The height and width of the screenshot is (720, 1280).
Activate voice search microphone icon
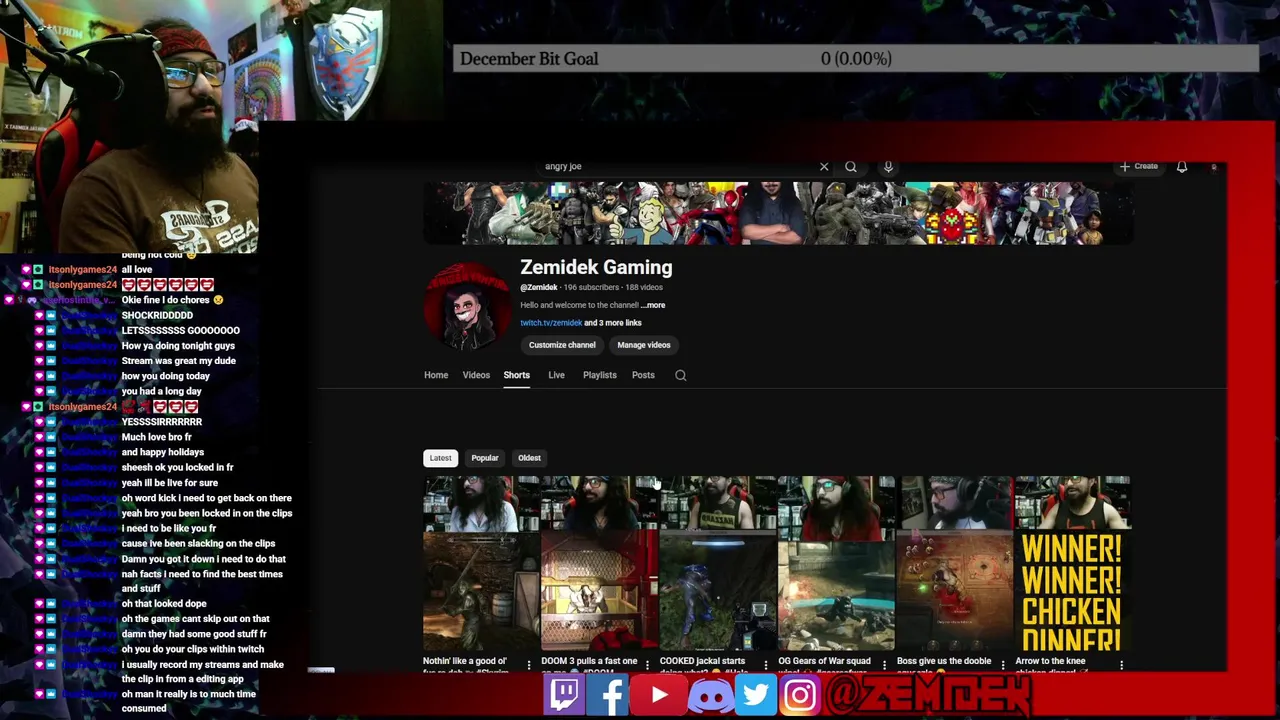[x=888, y=166]
